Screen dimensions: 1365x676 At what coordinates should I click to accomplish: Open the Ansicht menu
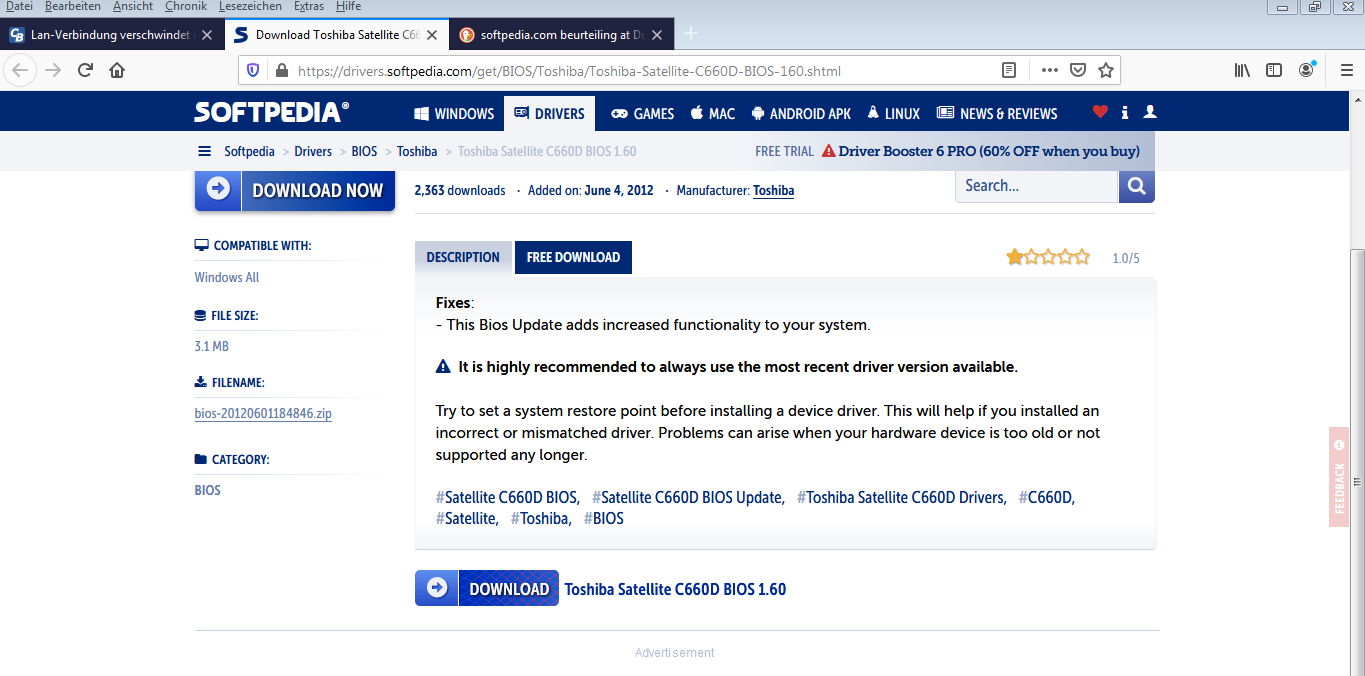133,7
